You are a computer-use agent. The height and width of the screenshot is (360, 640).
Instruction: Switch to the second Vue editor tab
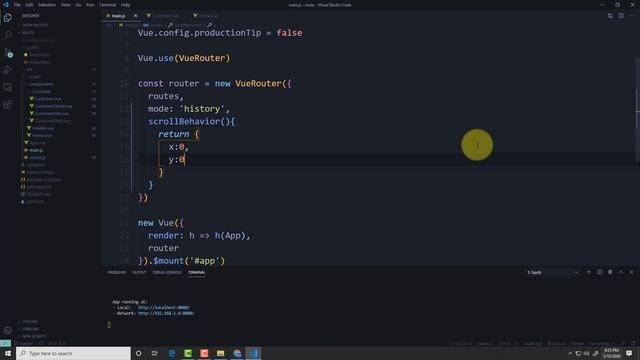(x=208, y=16)
